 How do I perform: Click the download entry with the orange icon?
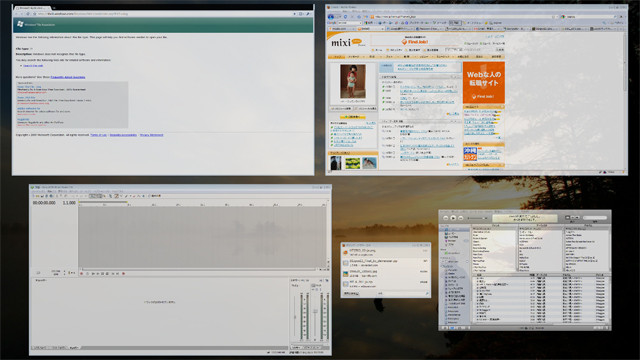pyautogui.click(x=385, y=252)
